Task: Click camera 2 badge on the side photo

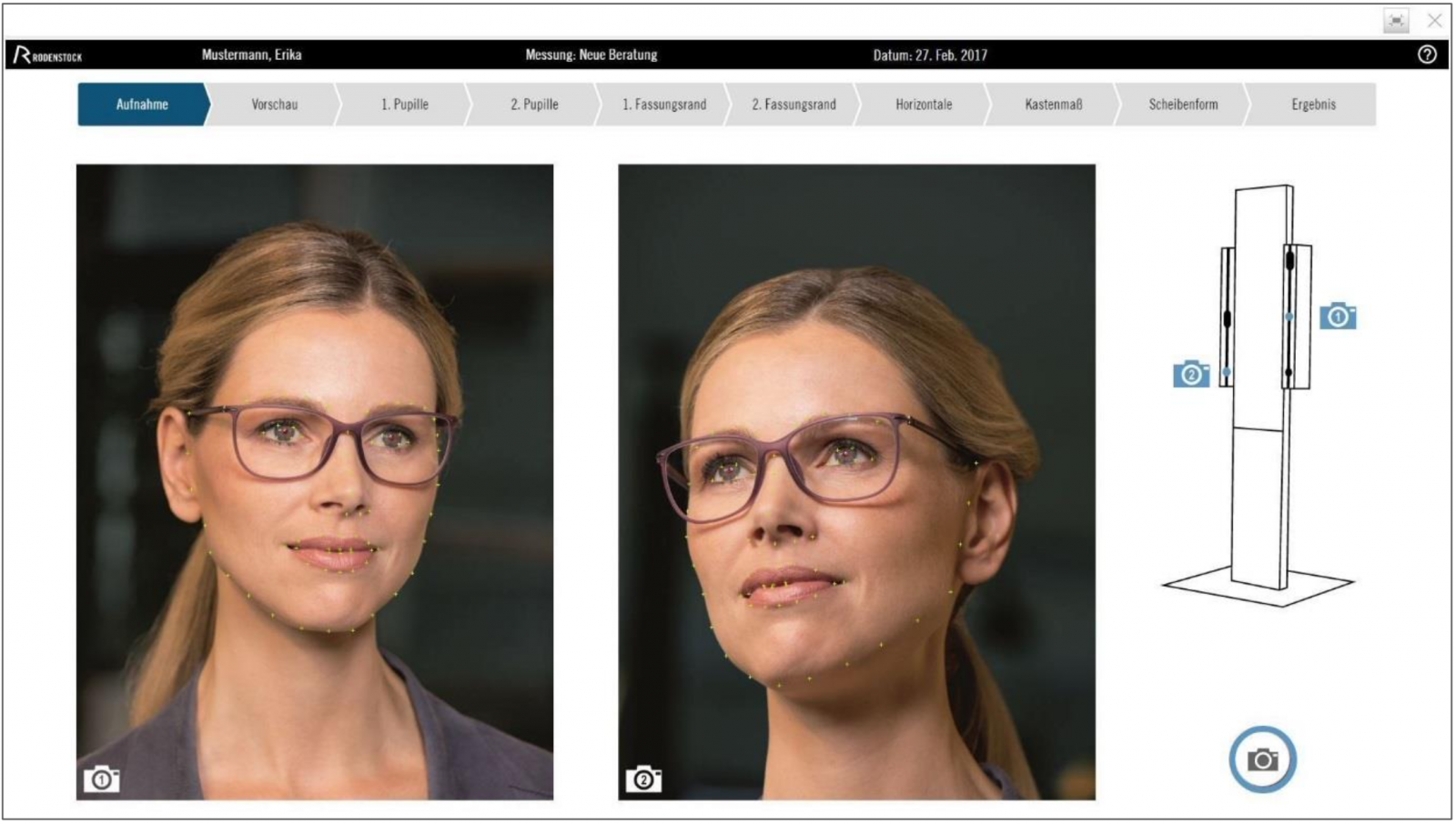Action: 643,779
